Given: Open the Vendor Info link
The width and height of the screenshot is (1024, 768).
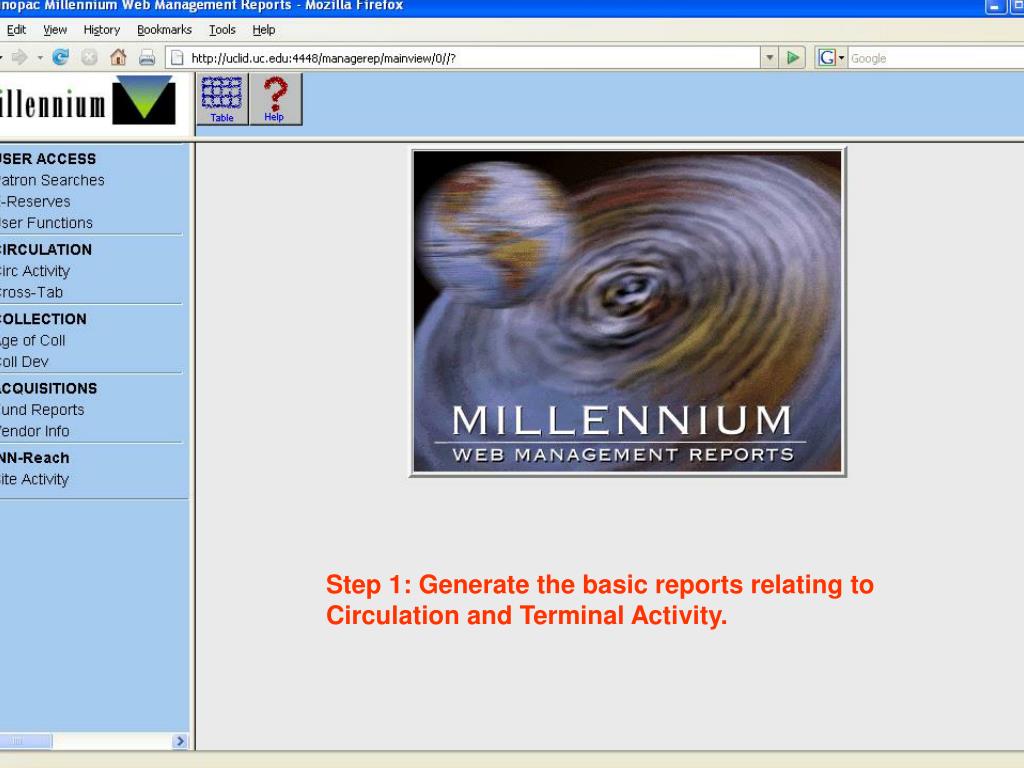Looking at the screenshot, I should coord(34,431).
